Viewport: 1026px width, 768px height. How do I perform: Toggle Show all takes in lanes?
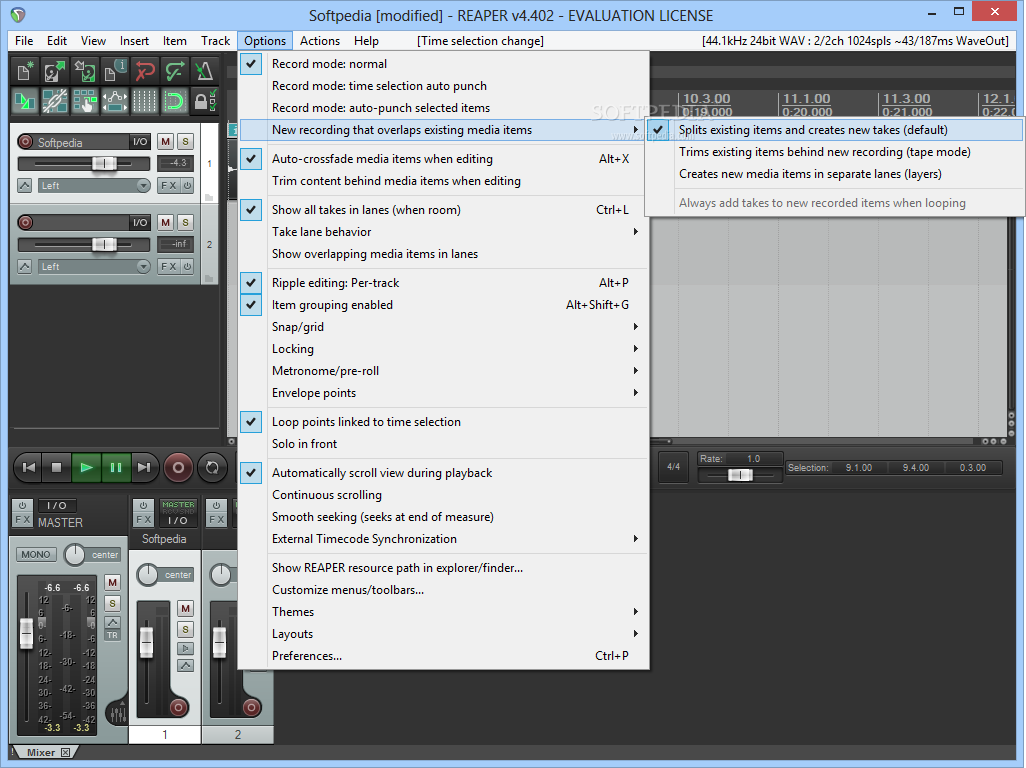(x=444, y=210)
